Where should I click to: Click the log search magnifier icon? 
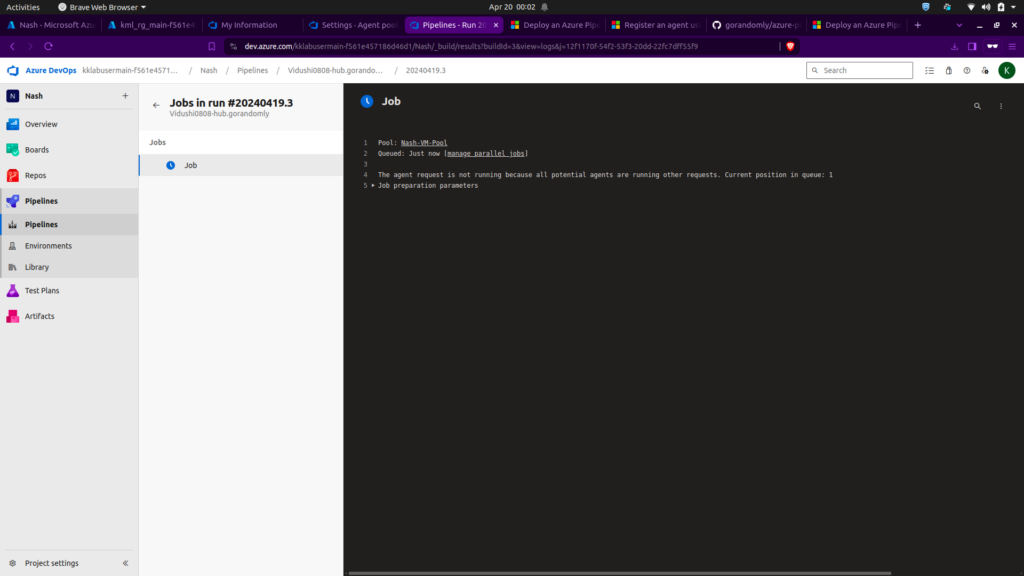(977, 106)
